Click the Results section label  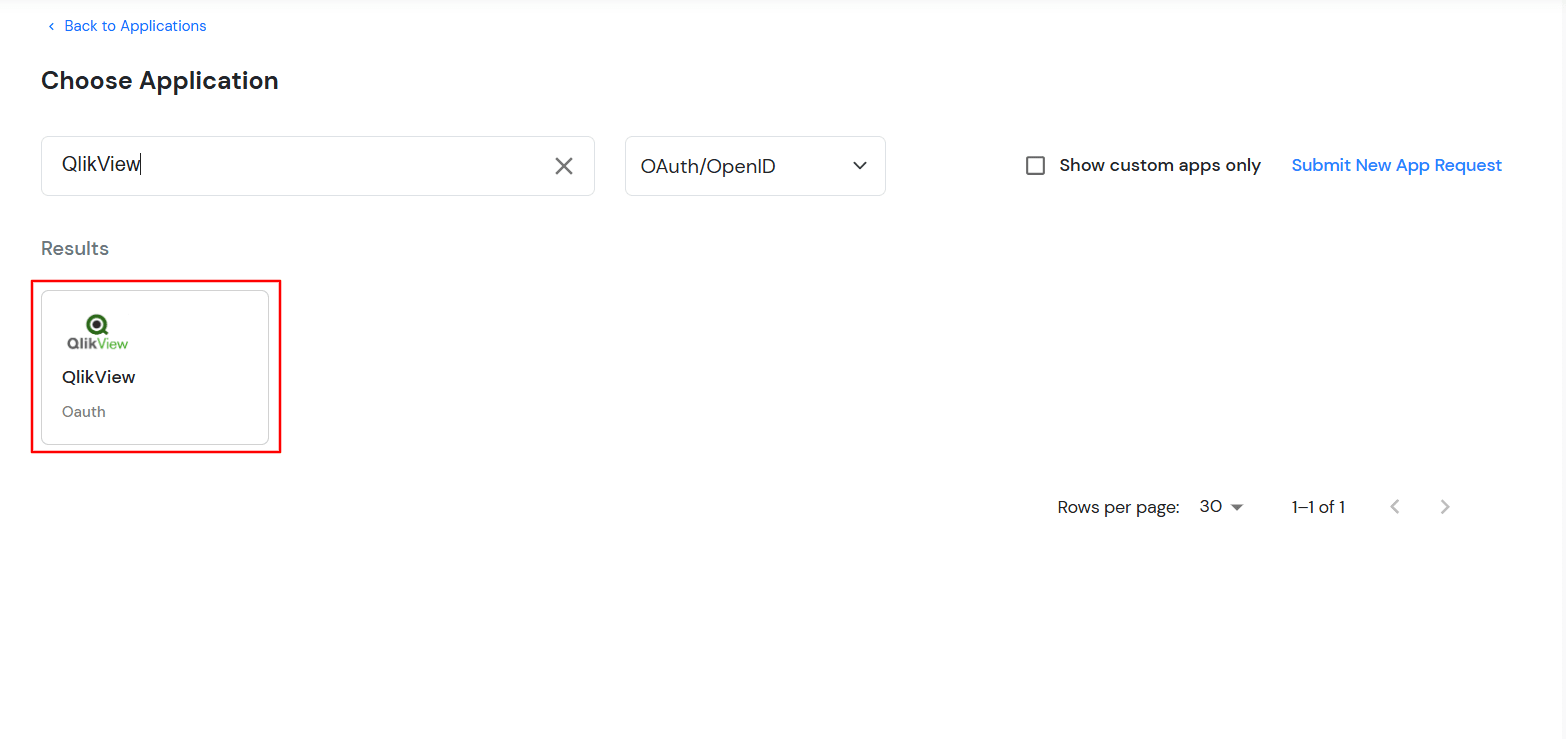(74, 248)
